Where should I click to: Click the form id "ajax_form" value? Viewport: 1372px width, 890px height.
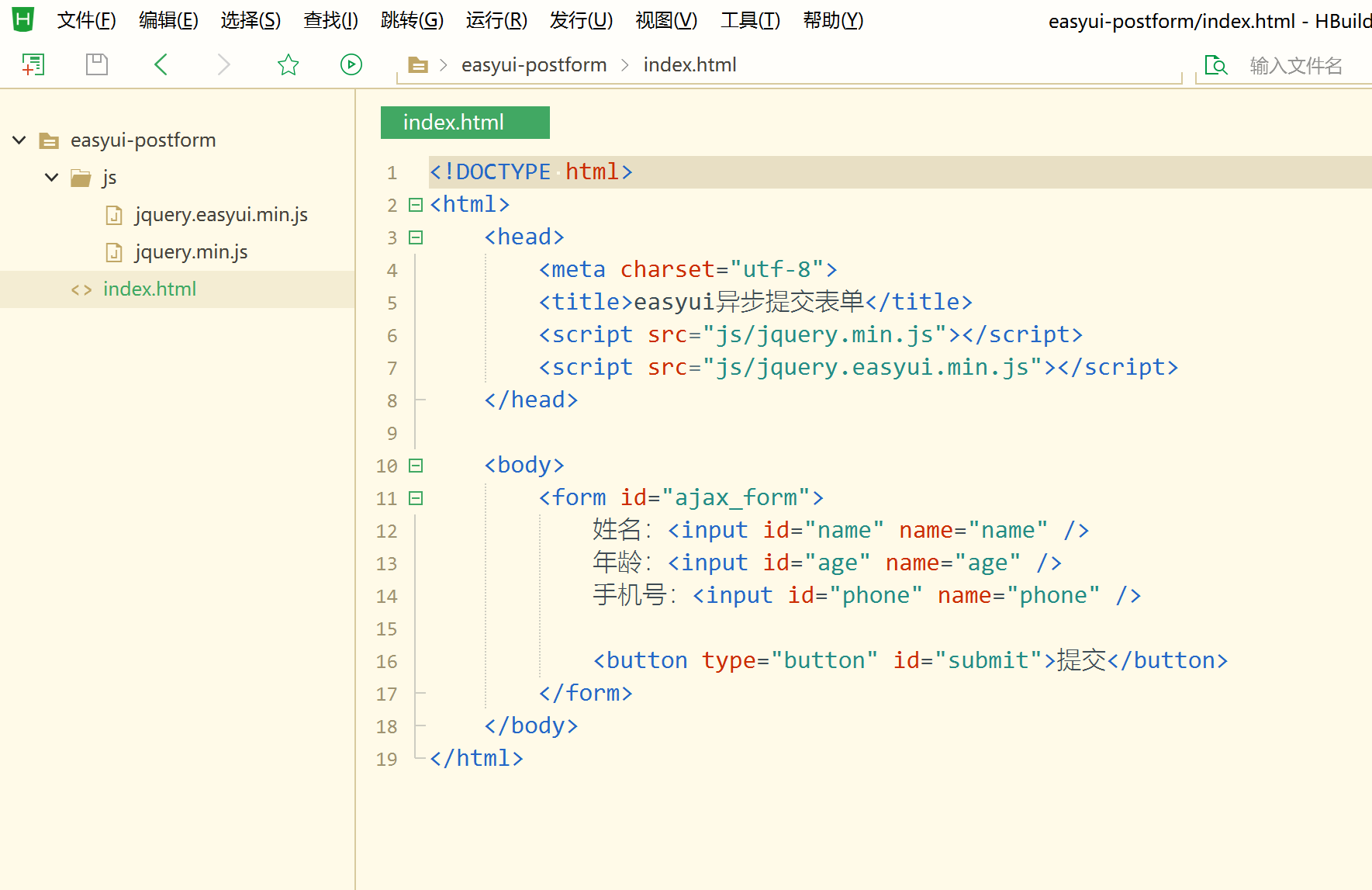tap(735, 498)
